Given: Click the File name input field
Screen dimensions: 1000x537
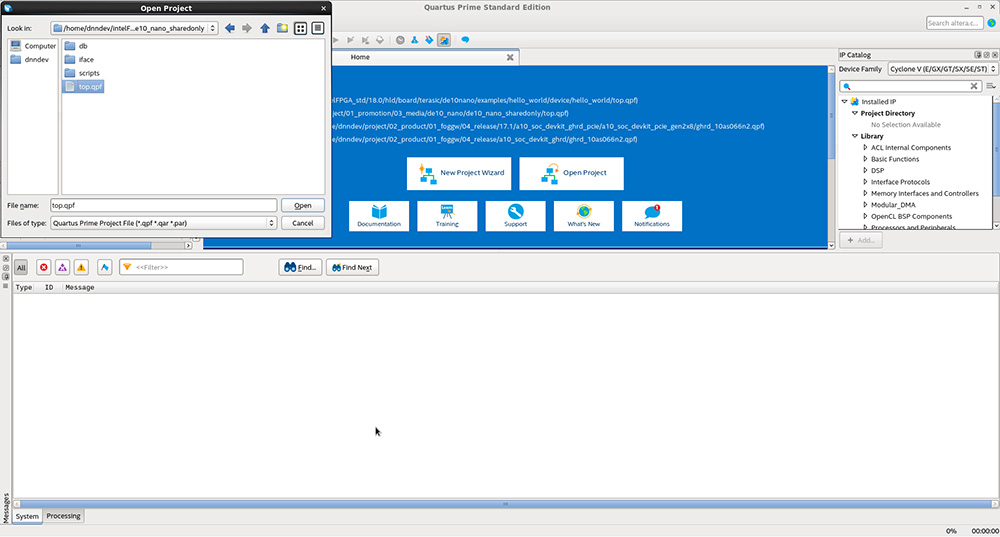Looking at the screenshot, I should pos(163,205).
